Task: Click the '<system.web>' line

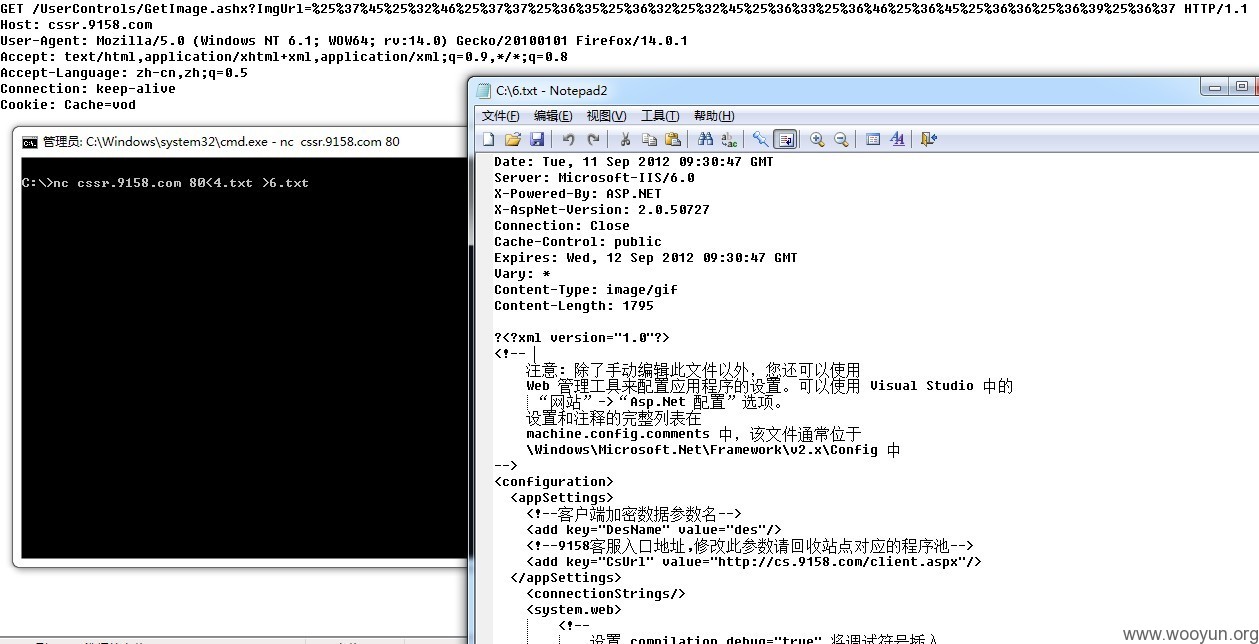Action: [574, 610]
